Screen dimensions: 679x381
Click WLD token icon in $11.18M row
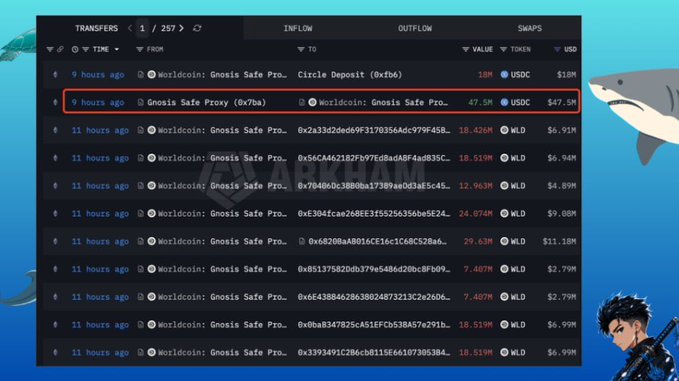click(x=504, y=241)
